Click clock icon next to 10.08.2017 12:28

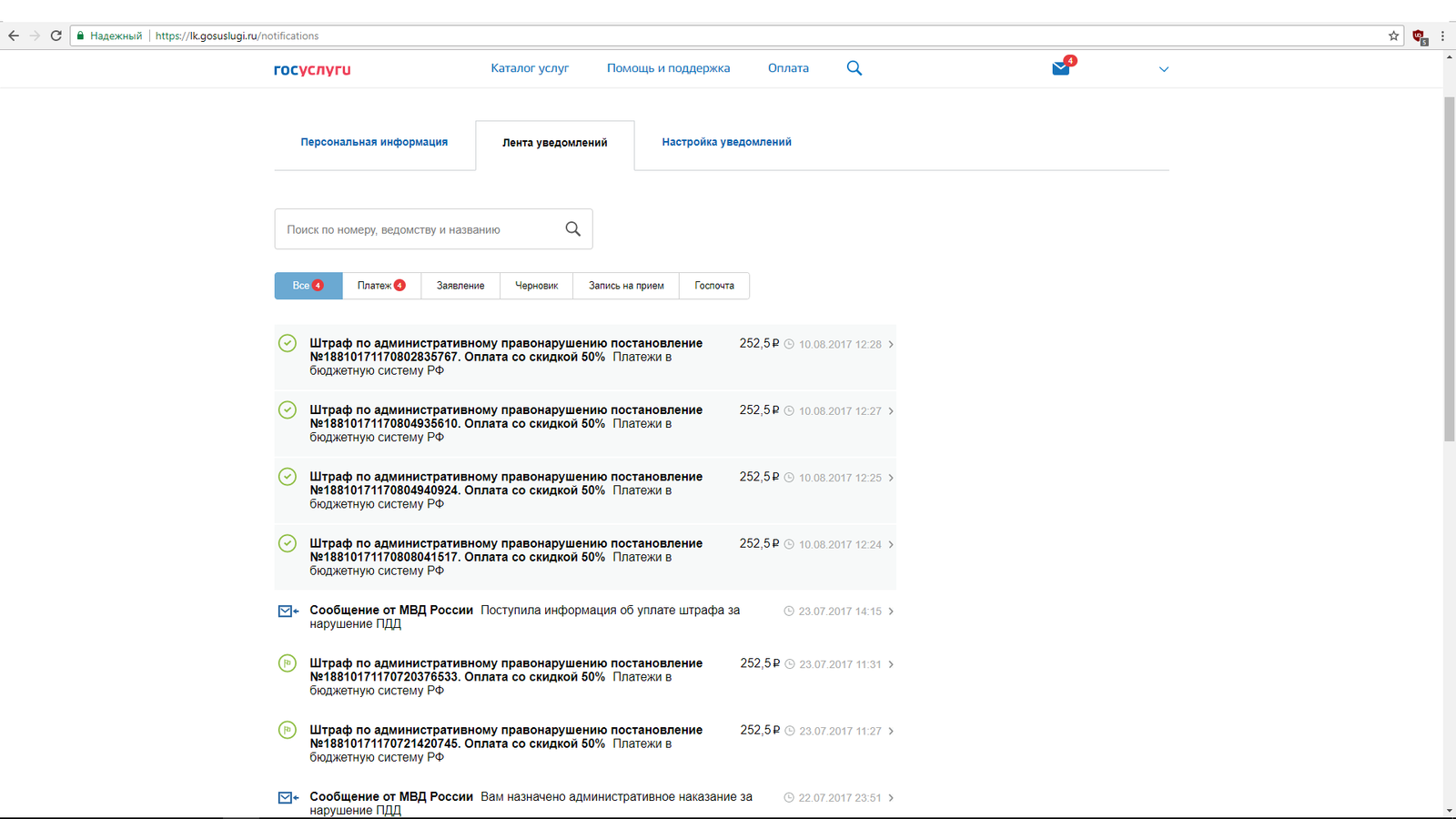[x=789, y=344]
